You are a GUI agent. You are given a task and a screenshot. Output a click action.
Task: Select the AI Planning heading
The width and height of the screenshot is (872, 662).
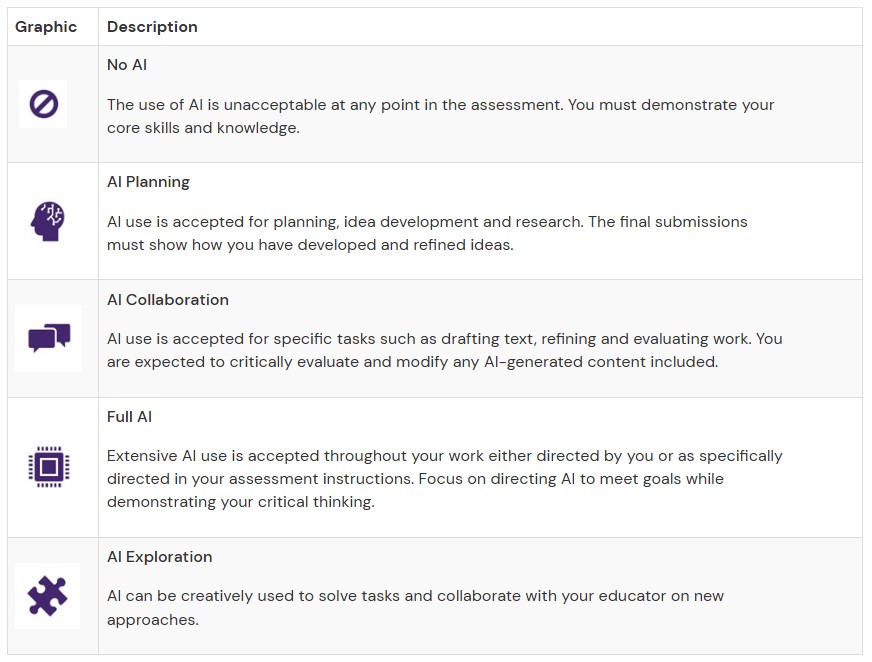tap(148, 182)
